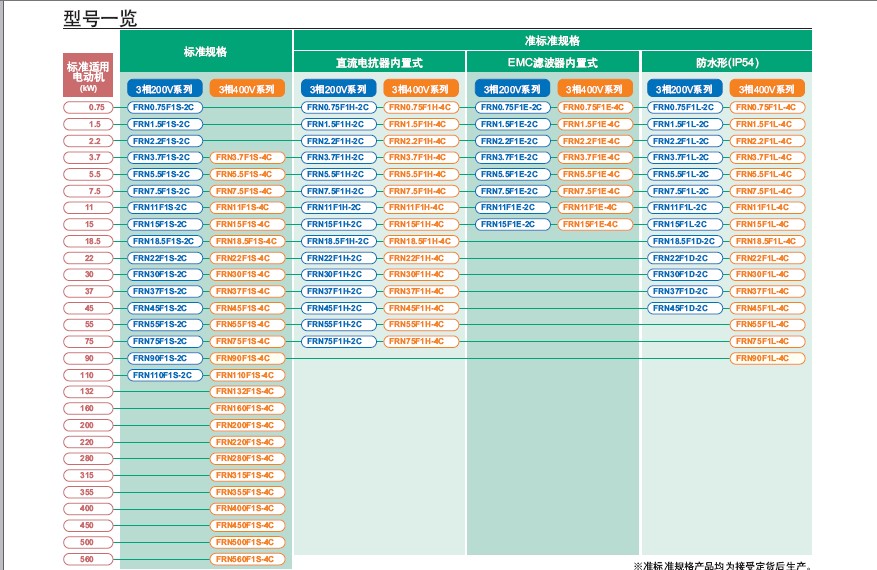Select model FRN2.2F1S-2C
The height and width of the screenshot is (570, 877).
[x=165, y=141]
